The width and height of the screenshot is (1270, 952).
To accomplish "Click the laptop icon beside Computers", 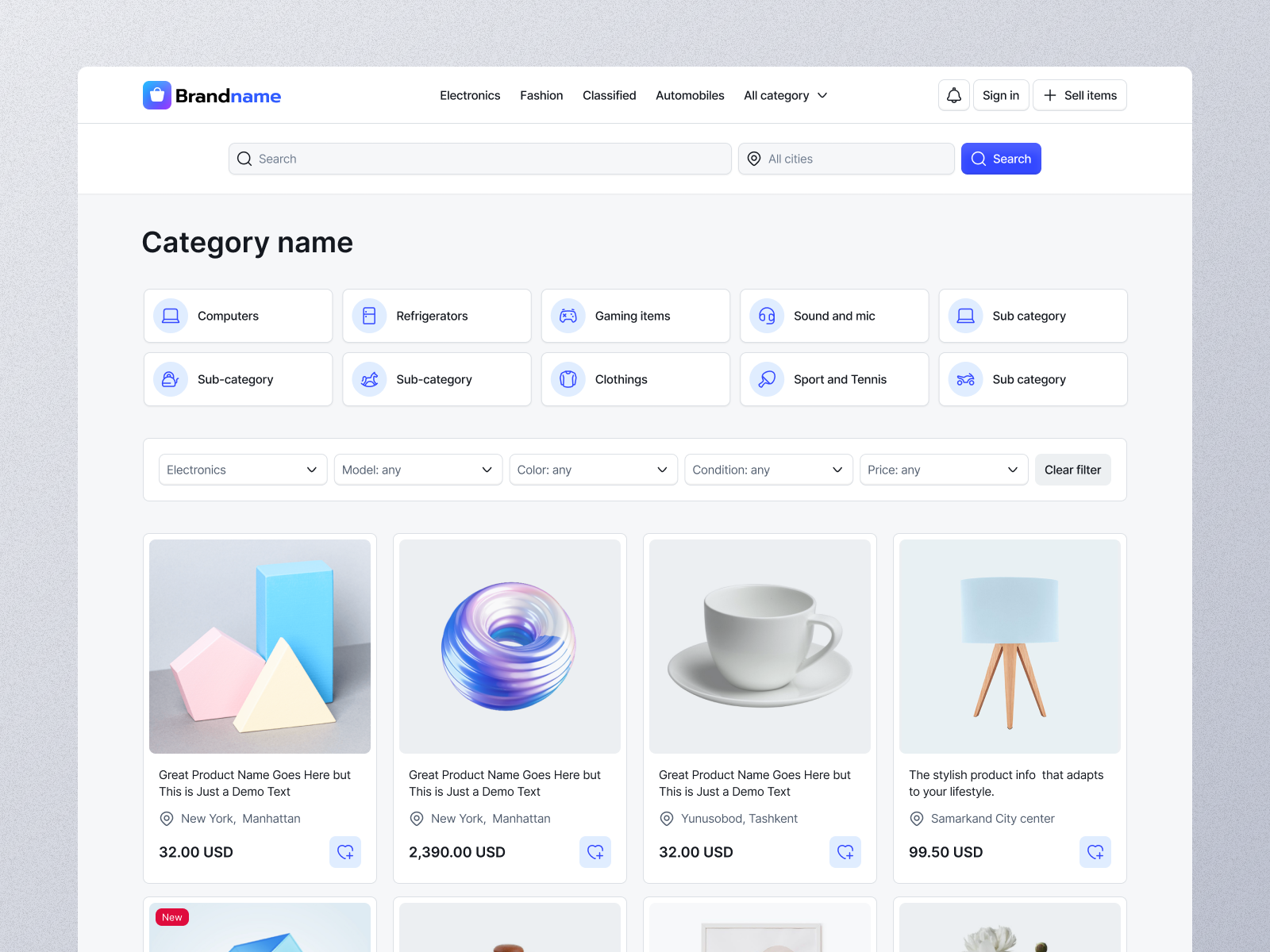I will coord(171,316).
